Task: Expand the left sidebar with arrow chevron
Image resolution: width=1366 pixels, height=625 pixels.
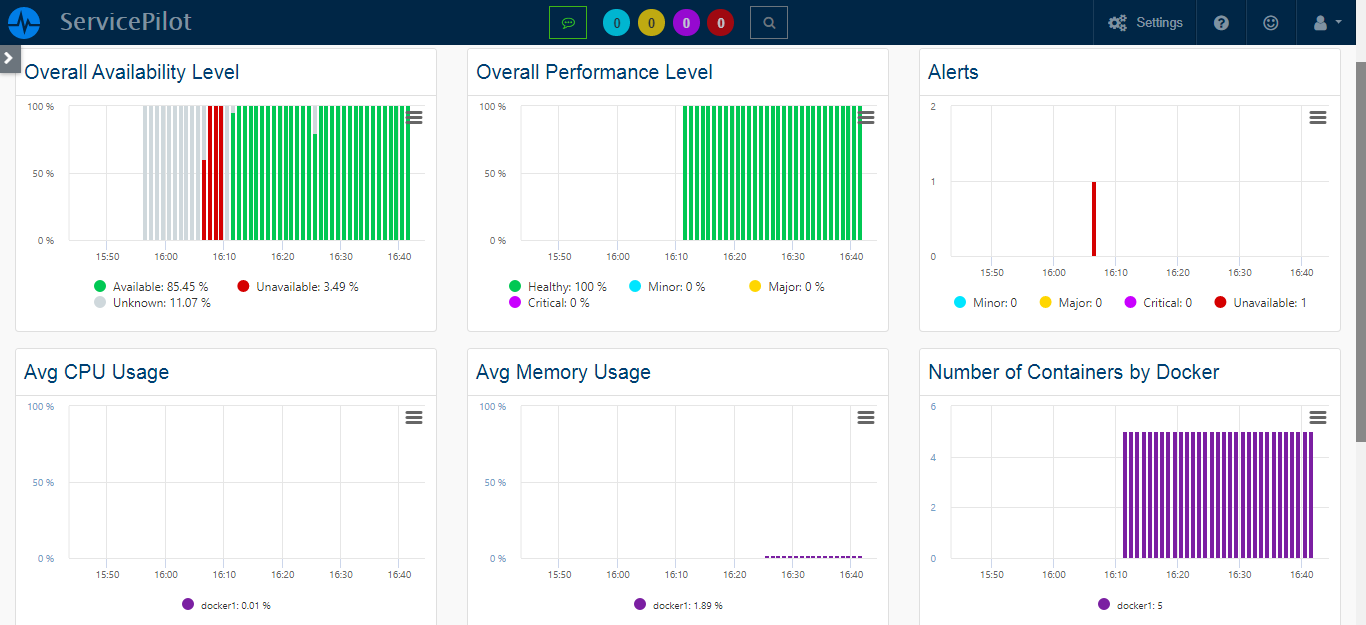Action: click(9, 58)
